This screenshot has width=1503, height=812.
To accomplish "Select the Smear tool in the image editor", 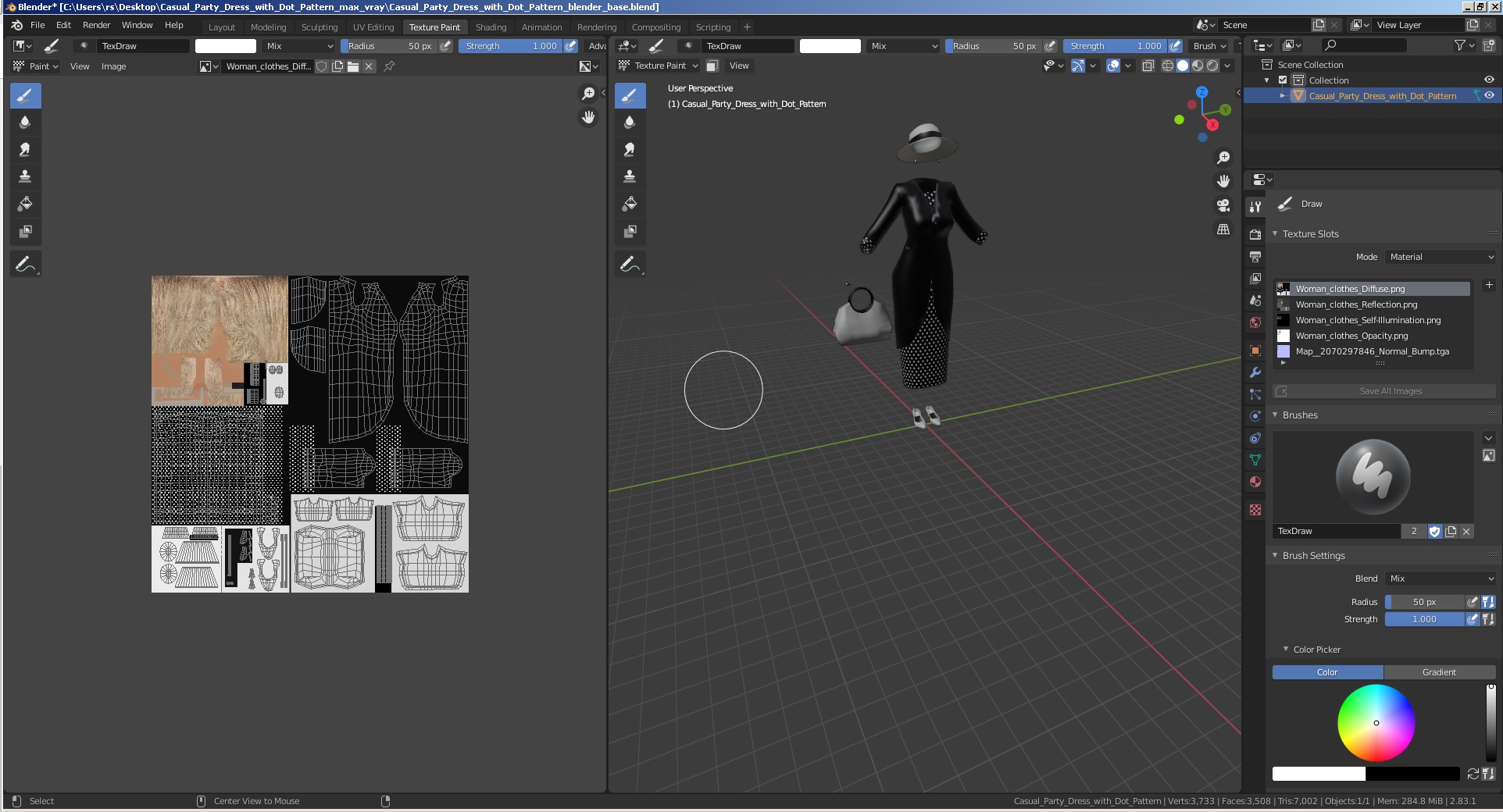I will point(25,150).
